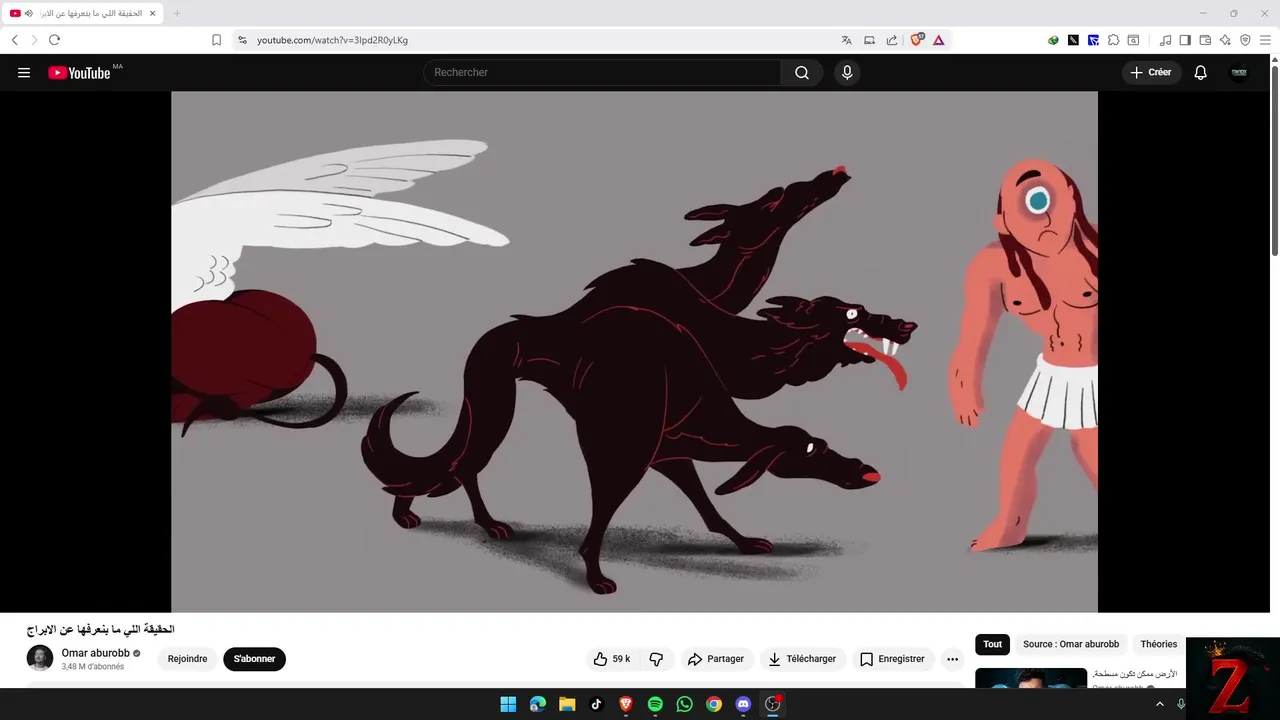Viewport: 1280px width, 720px height.
Task: Start voice search with the microphone
Action: tap(847, 72)
